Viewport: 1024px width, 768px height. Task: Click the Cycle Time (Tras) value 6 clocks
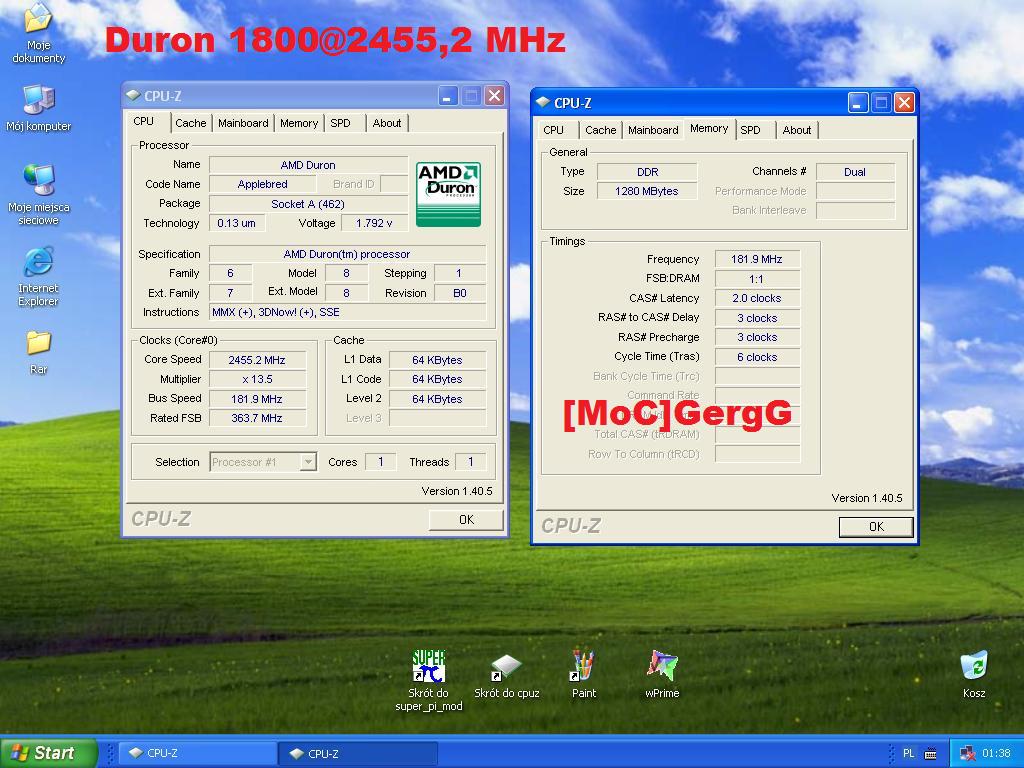click(x=757, y=357)
